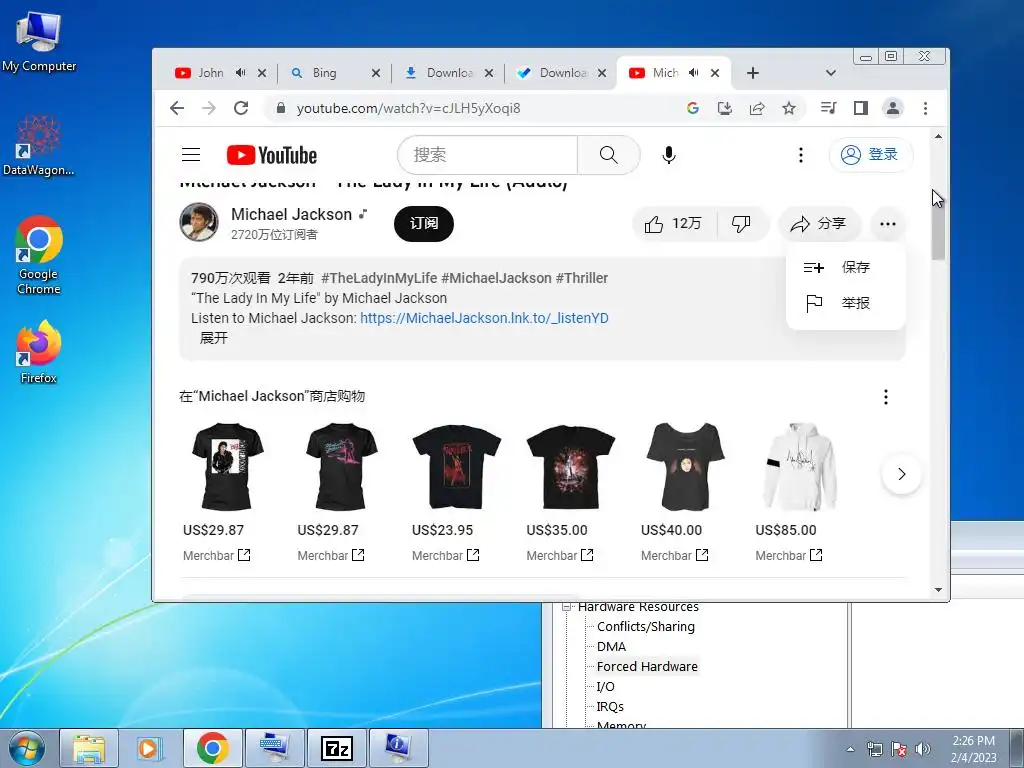1024x768 pixels.
Task: Click the YouTube logo
Action: click(272, 155)
